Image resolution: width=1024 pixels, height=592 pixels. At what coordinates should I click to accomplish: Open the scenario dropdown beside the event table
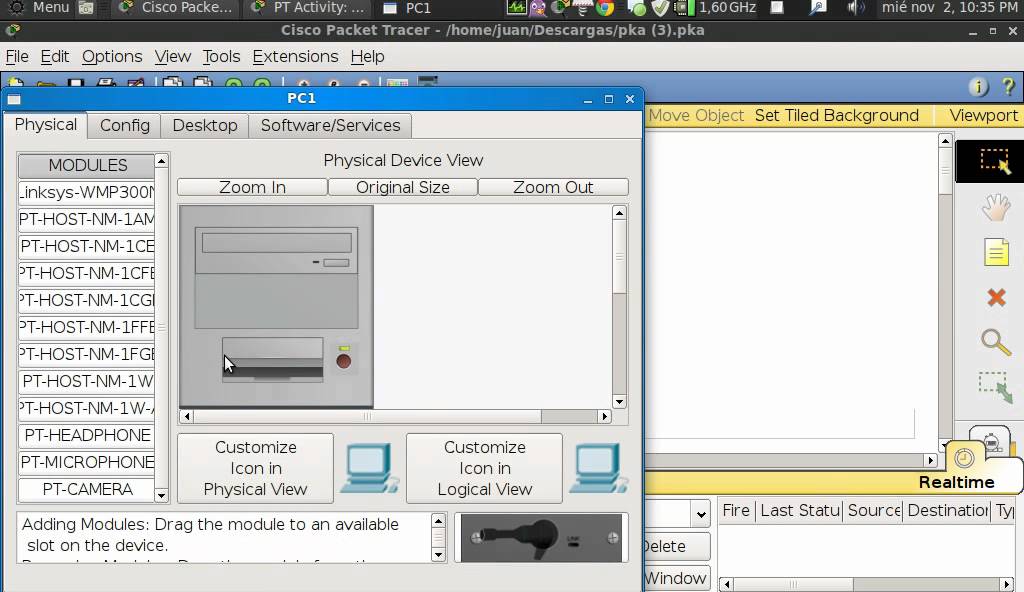701,514
